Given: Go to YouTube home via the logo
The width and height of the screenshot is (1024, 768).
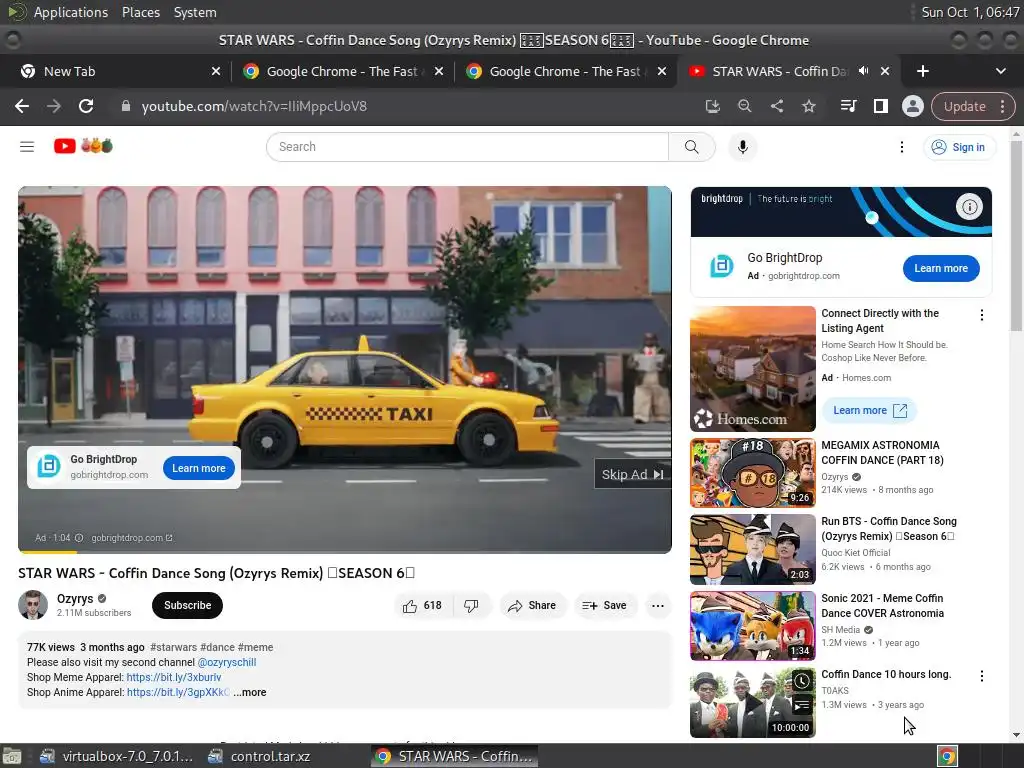Looking at the screenshot, I should coord(83,146).
